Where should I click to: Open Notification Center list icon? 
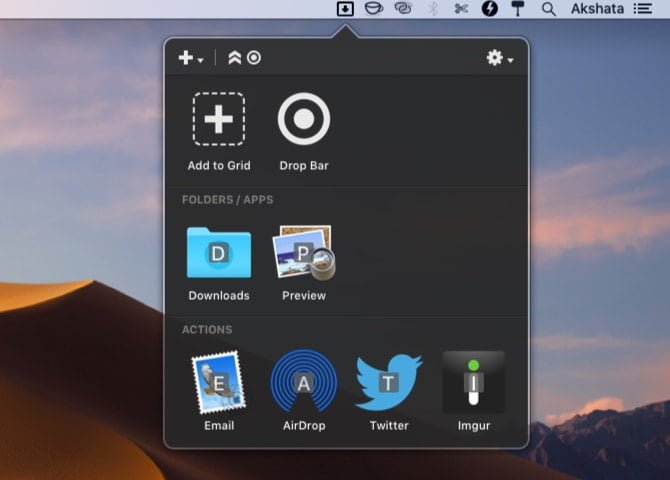pyautogui.click(x=643, y=9)
